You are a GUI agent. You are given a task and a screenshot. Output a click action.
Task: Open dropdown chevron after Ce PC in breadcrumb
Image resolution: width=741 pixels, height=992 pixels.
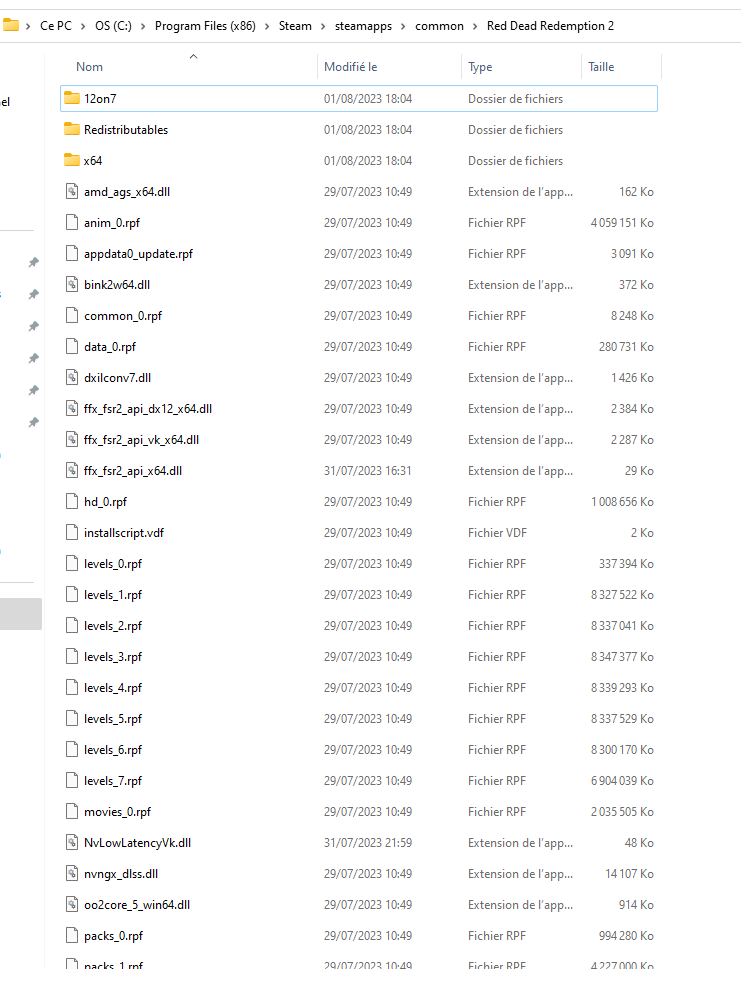pos(83,26)
